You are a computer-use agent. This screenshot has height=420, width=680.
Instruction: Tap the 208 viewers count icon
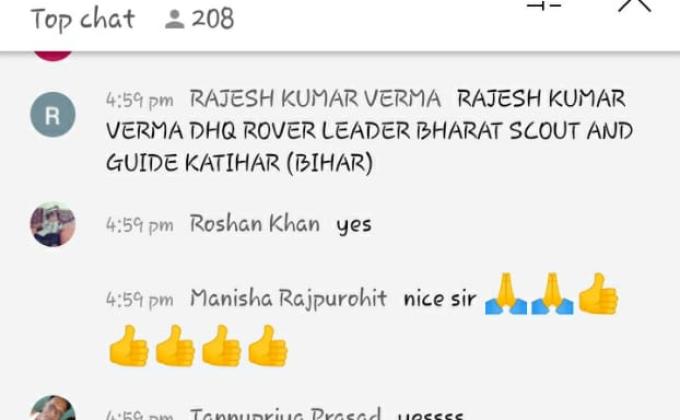pos(175,20)
